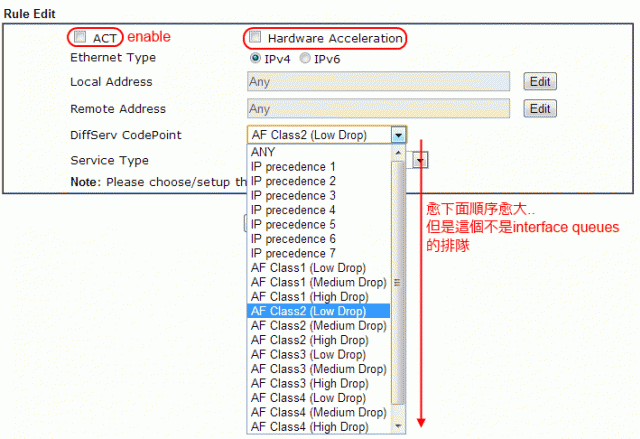Collapse the DiffServ CodePoint dropdown arrow
Image resolution: width=640 pixels, height=439 pixels.
coord(398,135)
